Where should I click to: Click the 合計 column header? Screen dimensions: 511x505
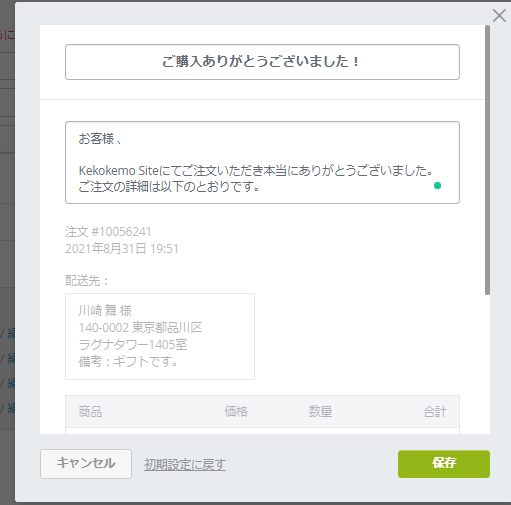pyautogui.click(x=435, y=412)
